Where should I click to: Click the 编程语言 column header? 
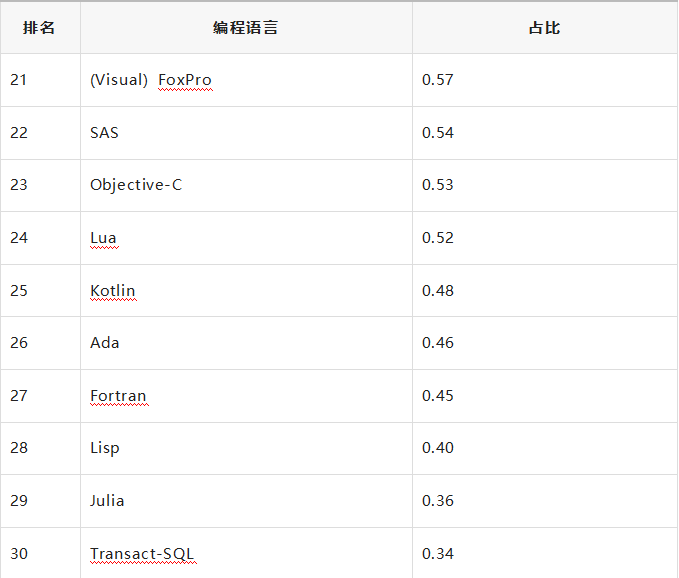pyautogui.click(x=246, y=28)
